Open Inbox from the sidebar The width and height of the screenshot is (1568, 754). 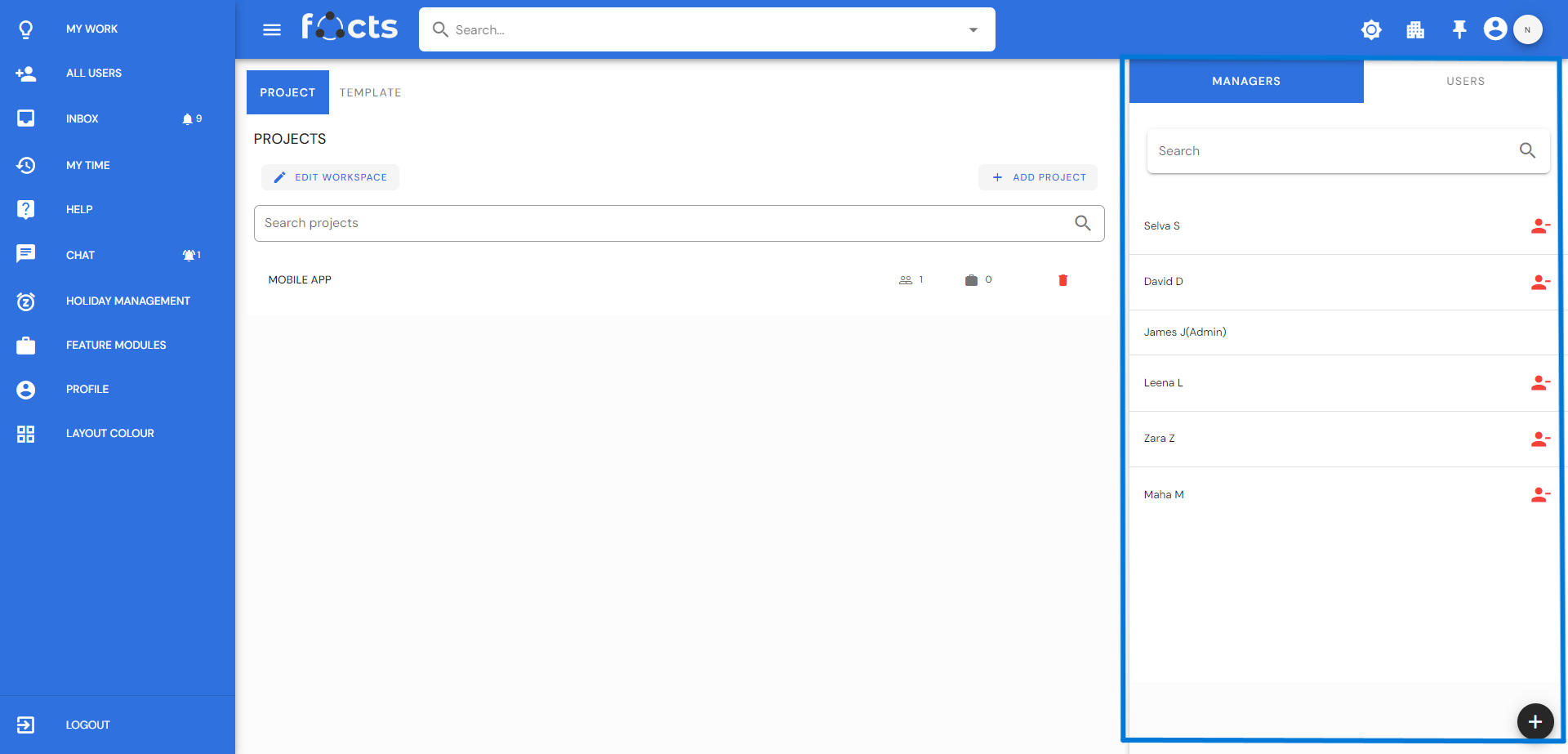click(82, 118)
